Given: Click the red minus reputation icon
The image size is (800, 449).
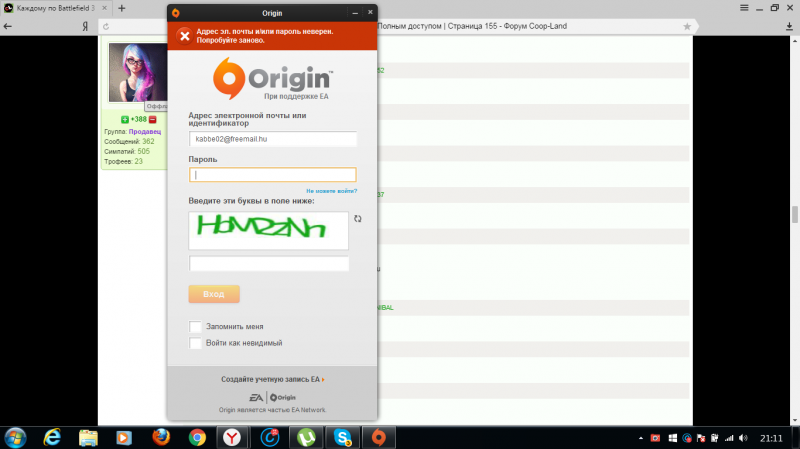Looking at the screenshot, I should (153, 119).
